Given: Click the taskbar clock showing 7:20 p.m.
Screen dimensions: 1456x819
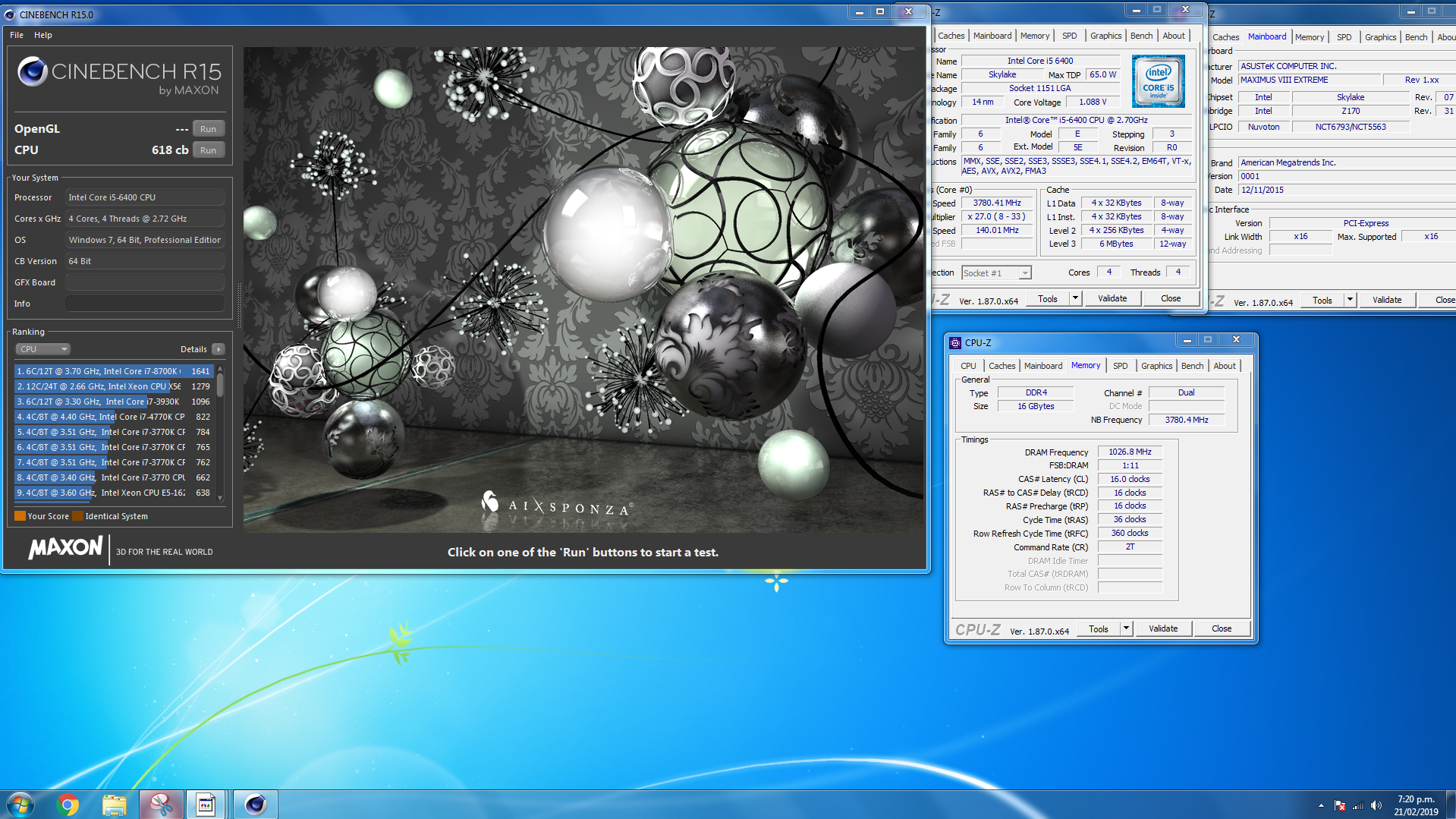Looking at the screenshot, I should pos(1416,805).
